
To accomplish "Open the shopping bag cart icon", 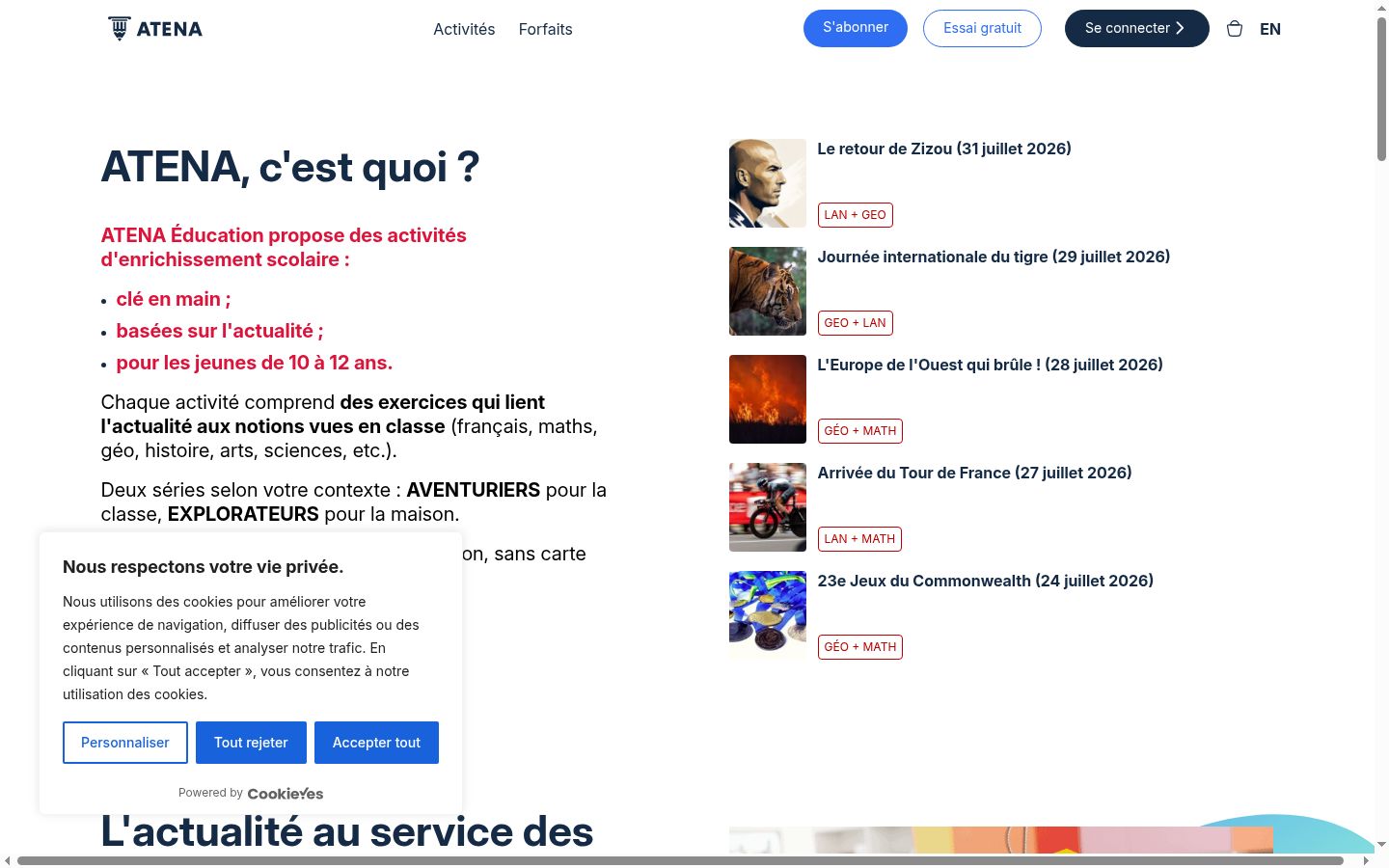I will [x=1235, y=29].
